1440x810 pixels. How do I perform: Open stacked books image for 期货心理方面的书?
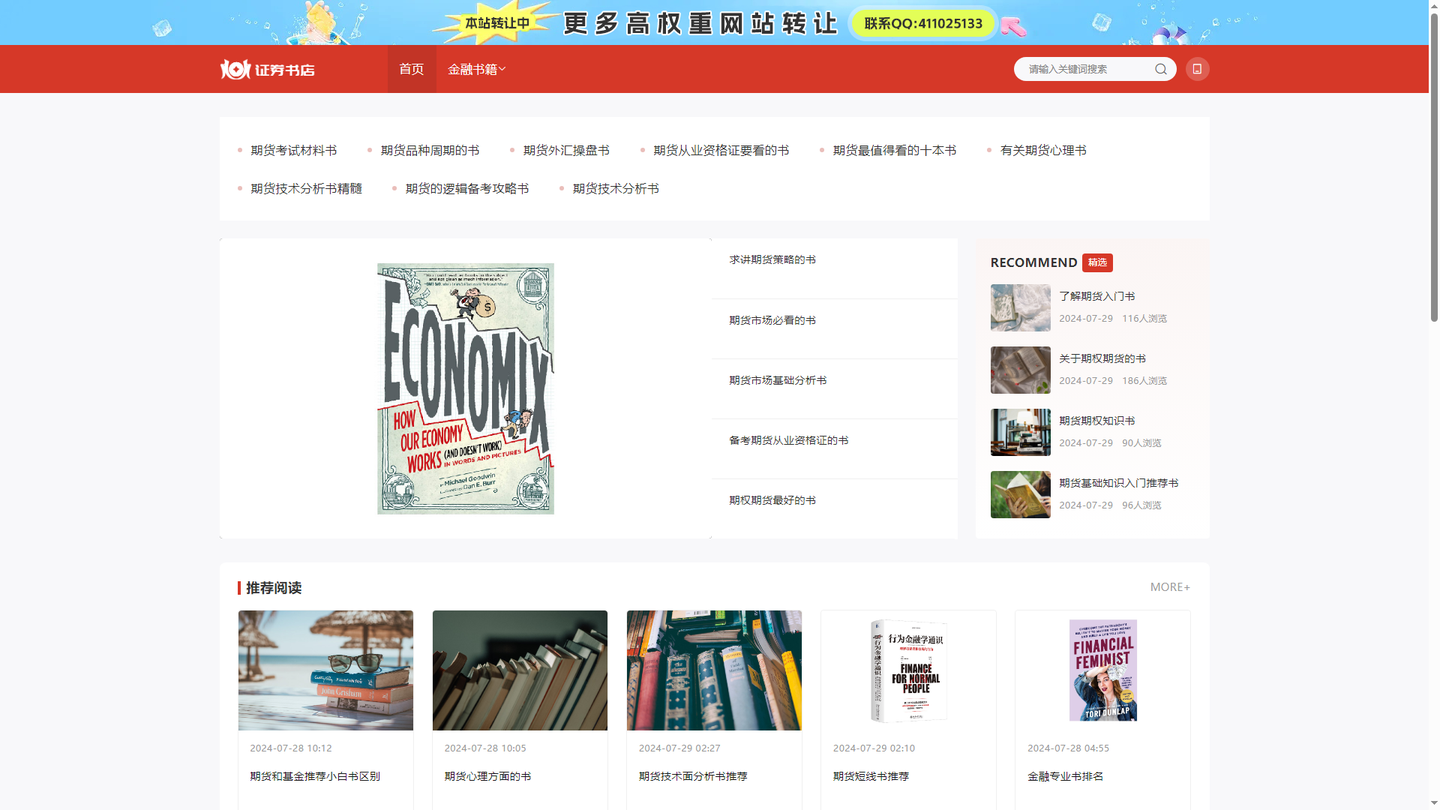(520, 670)
